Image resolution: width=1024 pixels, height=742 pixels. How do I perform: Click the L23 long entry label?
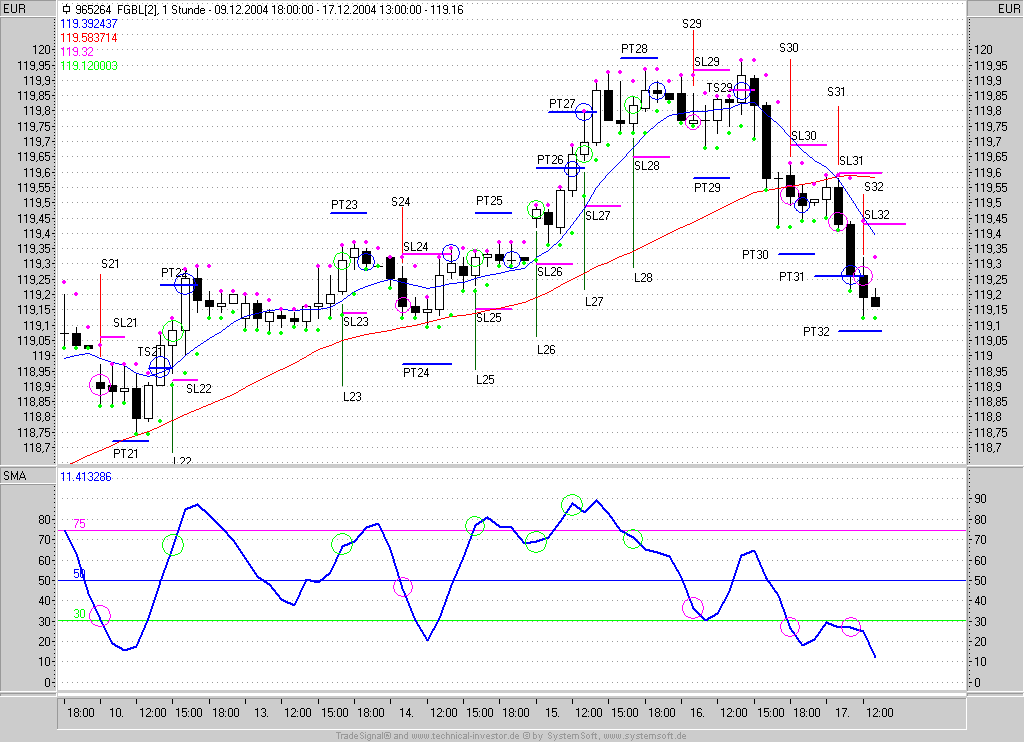(352, 396)
